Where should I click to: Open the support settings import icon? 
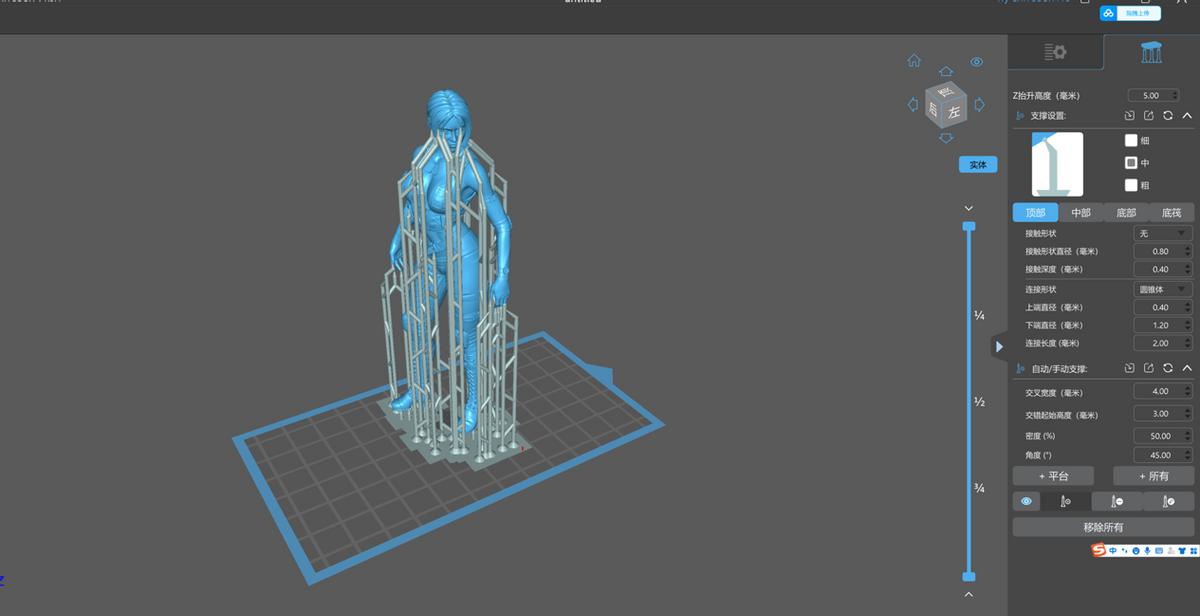pos(1130,115)
